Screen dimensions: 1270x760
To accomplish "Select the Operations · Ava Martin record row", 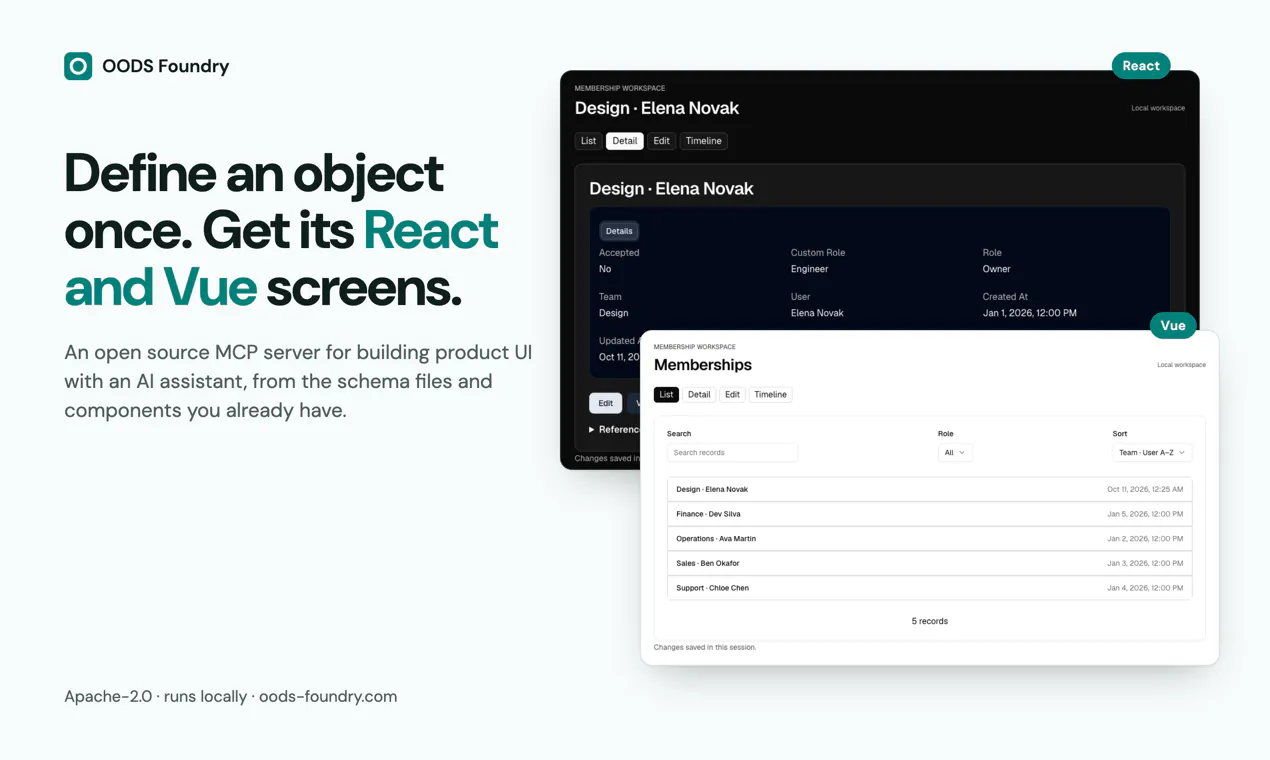I will point(929,539).
